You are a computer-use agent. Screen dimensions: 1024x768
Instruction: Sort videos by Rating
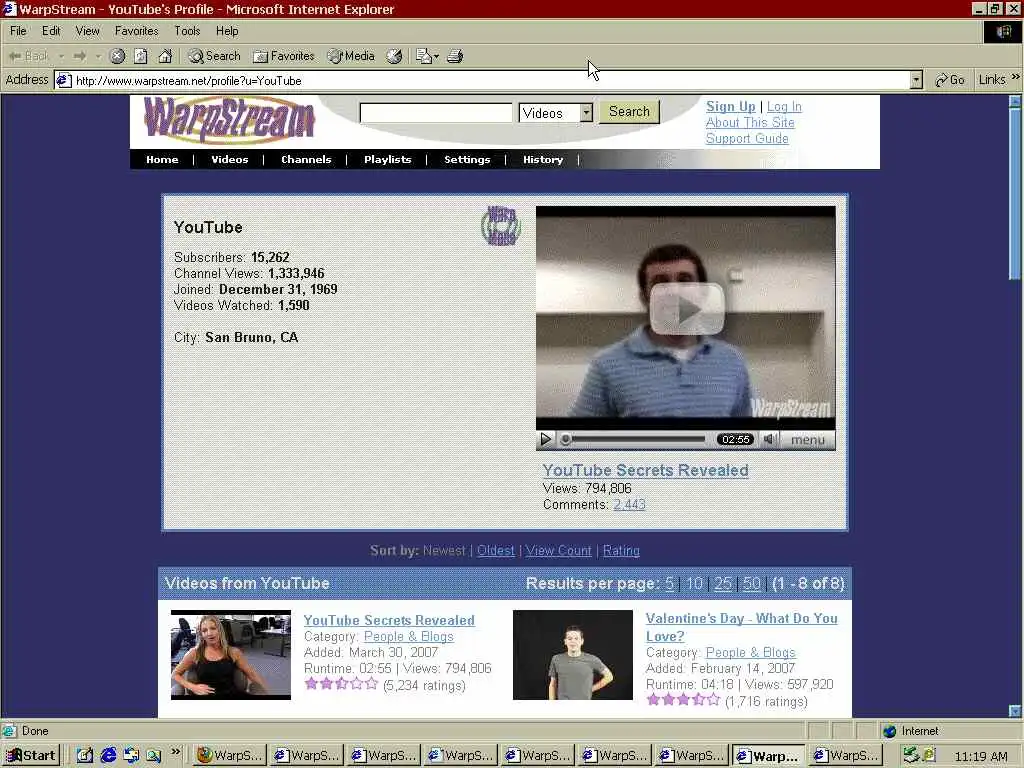coord(621,551)
